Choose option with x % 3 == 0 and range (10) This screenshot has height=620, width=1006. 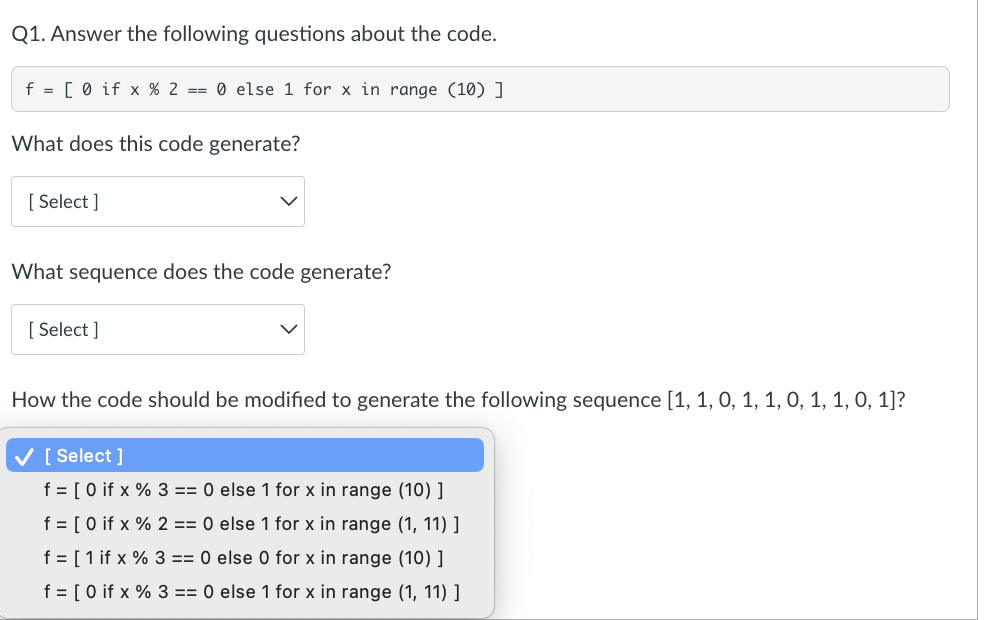[244, 489]
